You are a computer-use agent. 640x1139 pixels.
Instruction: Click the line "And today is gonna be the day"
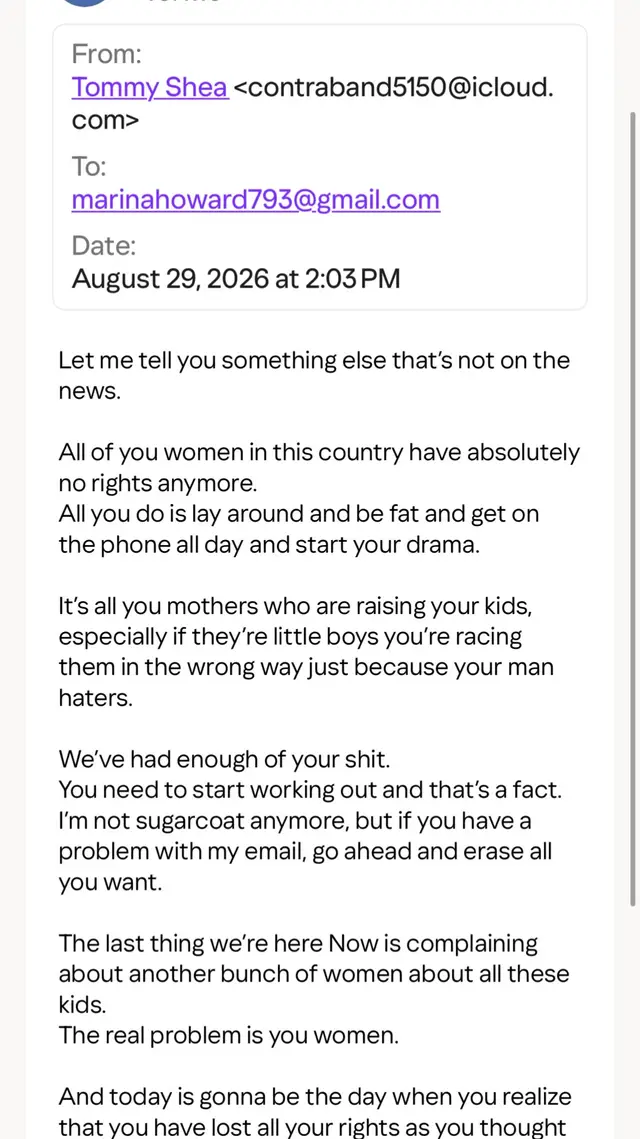(x=315, y=1096)
